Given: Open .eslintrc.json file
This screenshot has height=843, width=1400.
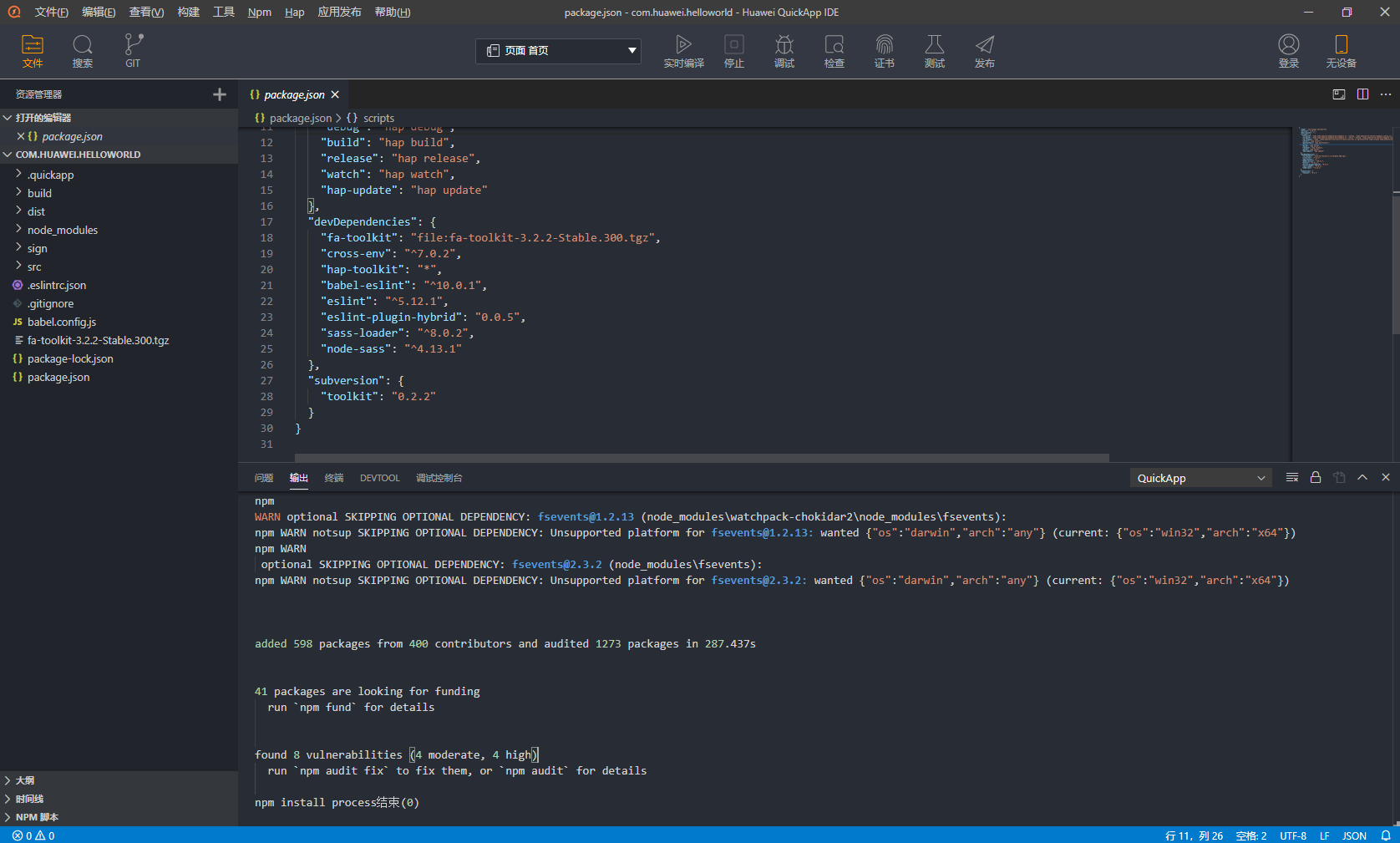Looking at the screenshot, I should pyautogui.click(x=57, y=285).
